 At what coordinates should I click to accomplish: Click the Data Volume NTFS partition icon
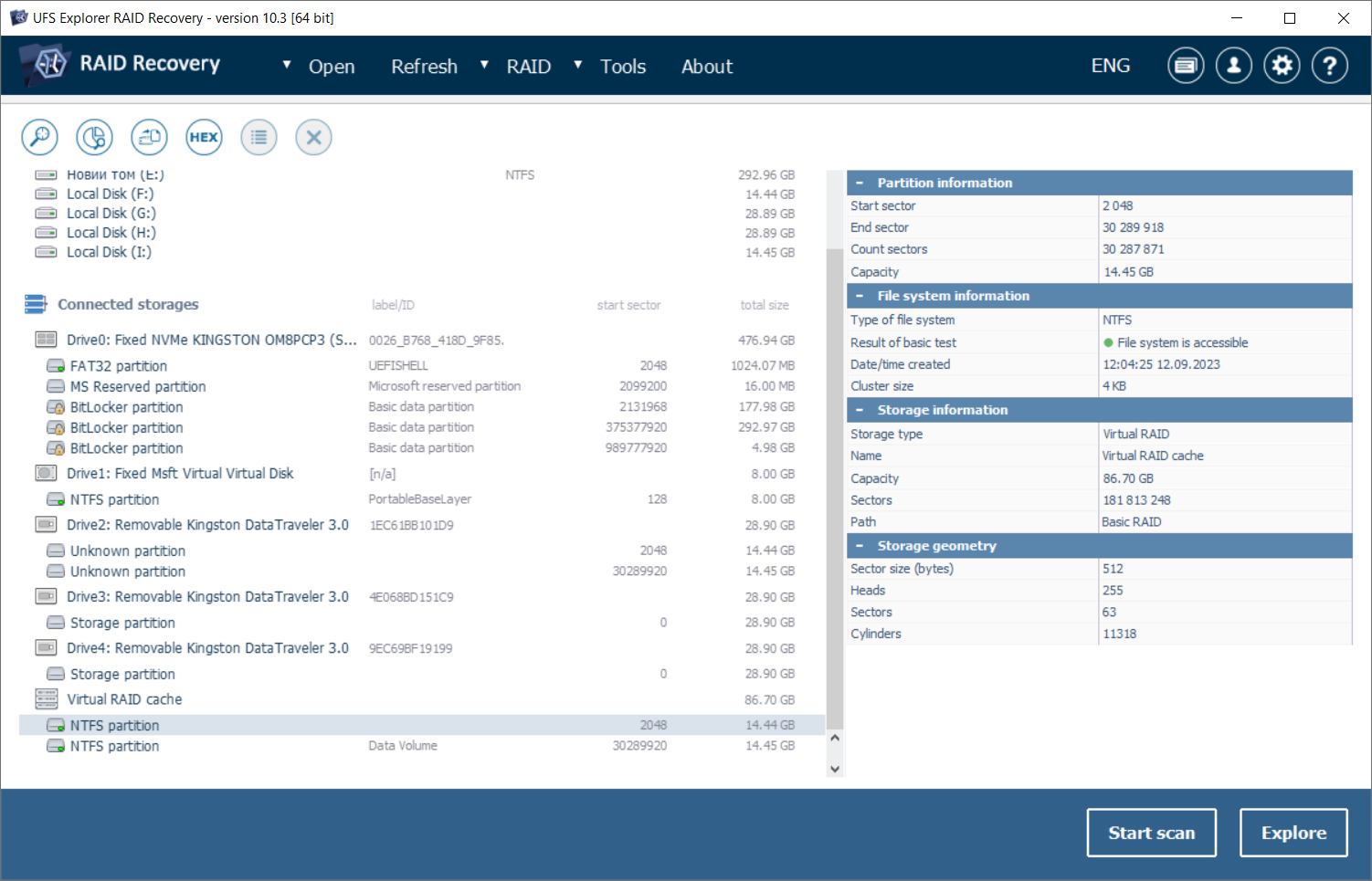[56, 746]
